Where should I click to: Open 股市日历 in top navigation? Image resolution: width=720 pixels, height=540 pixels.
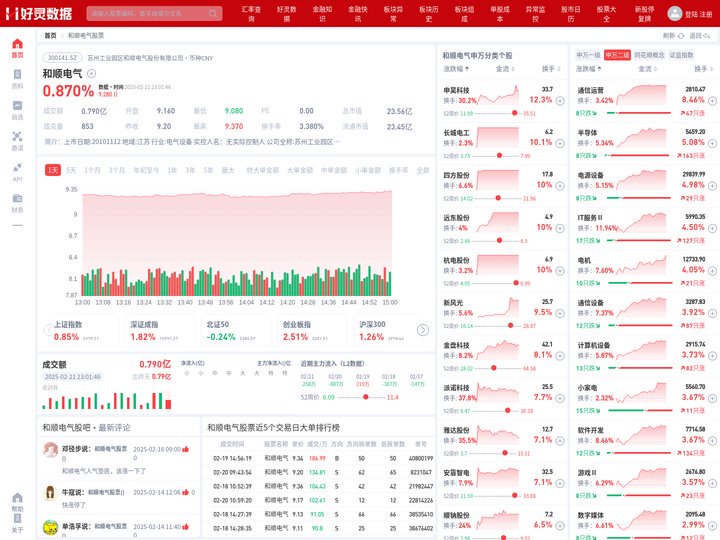click(571, 14)
